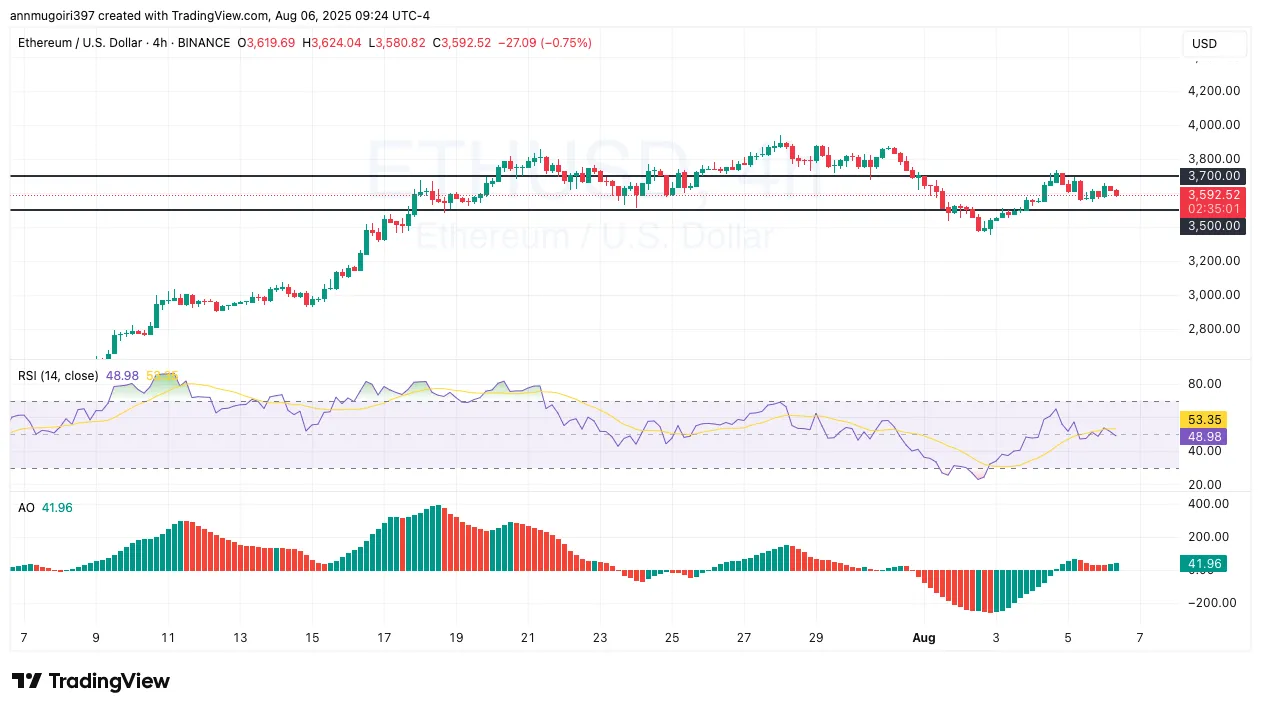Click the red 3,592.52 current price badge

[1213, 194]
